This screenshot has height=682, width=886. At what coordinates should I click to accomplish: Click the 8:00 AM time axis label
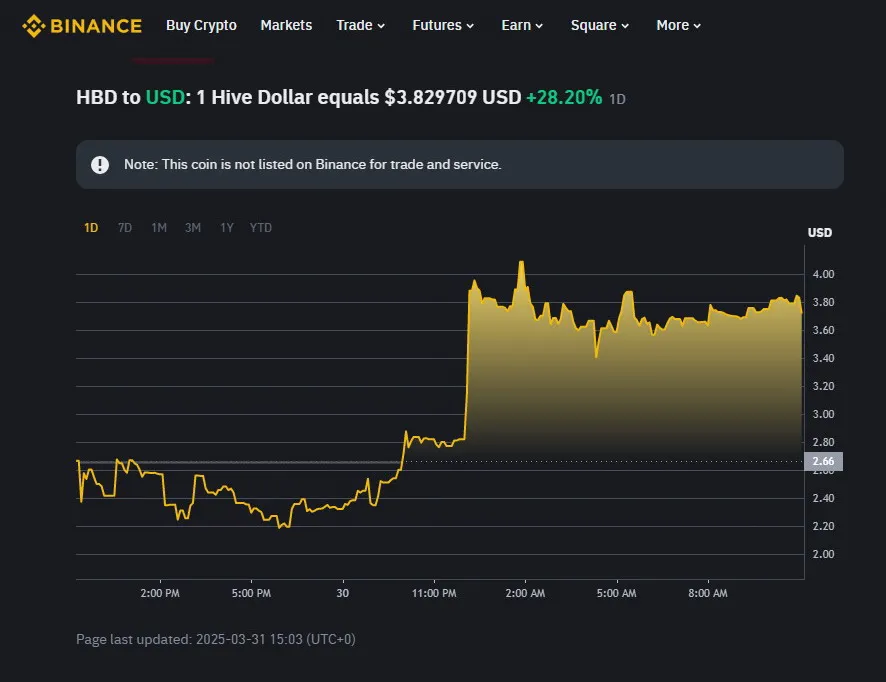(x=708, y=593)
